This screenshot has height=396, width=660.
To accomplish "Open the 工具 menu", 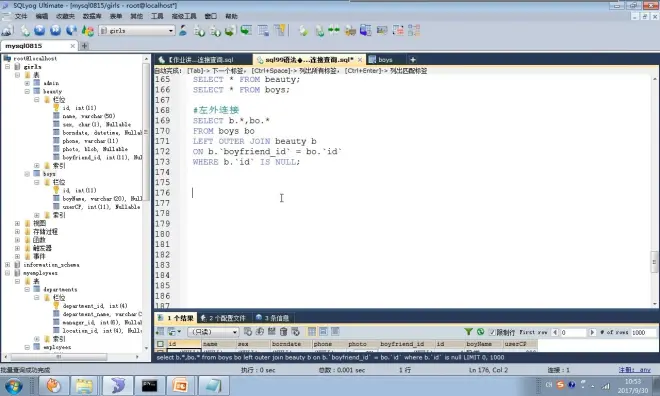I will click(157, 16).
